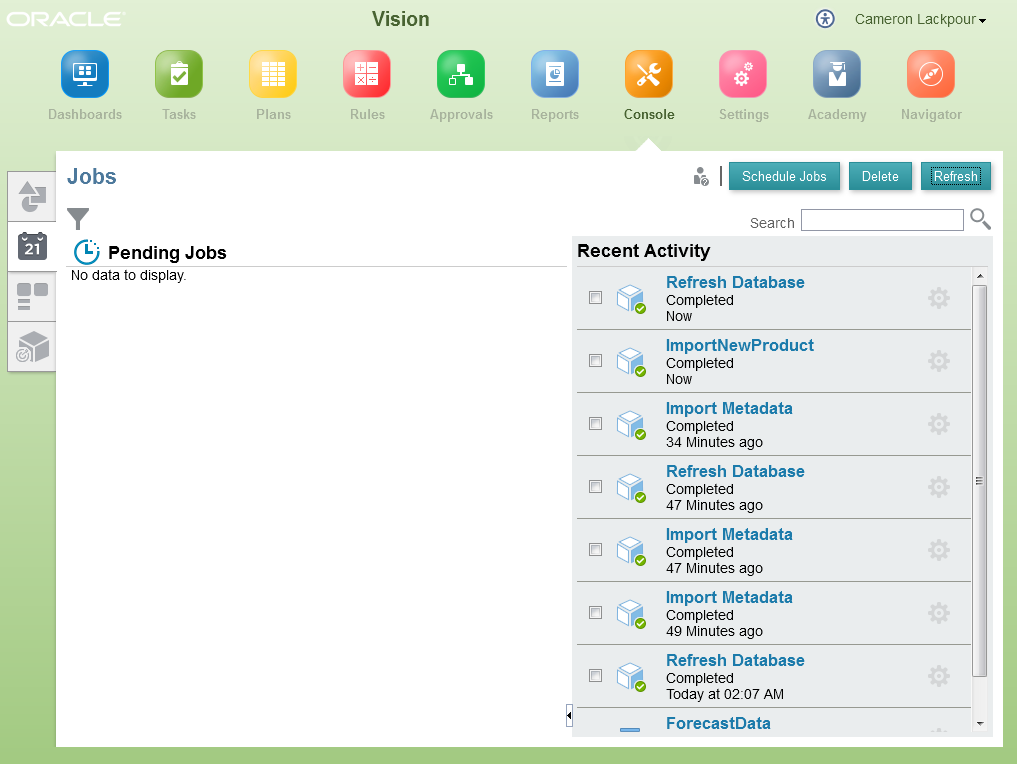Click cube status icon of ImportNewProduct job
The image size is (1017, 764).
[631, 362]
